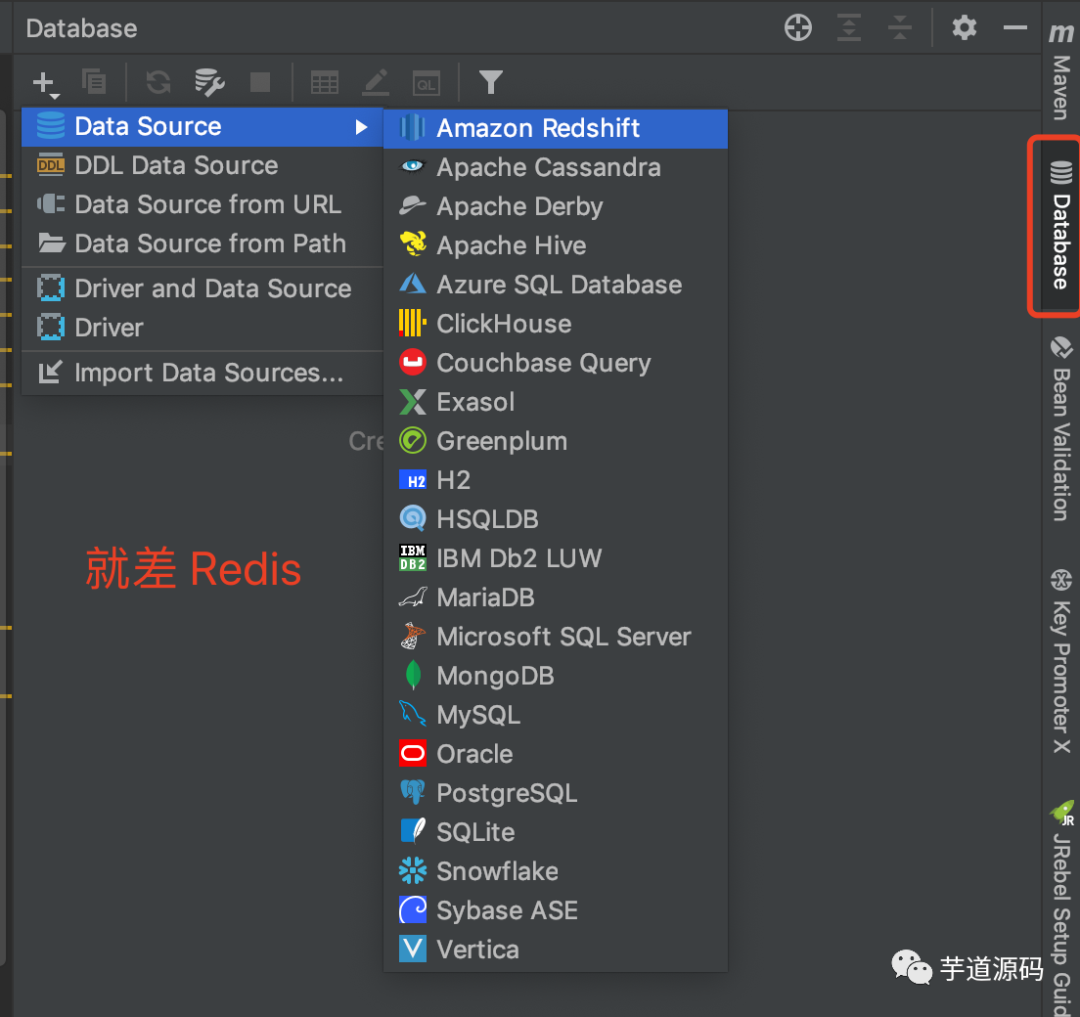Click the Collapse All icon in header
This screenshot has height=1017, width=1080.
coord(900,28)
